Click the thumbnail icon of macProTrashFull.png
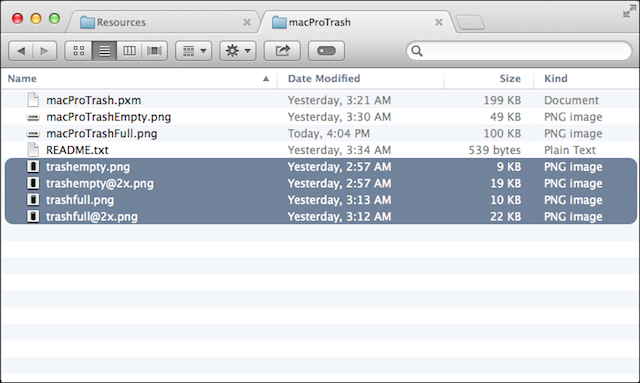The height and width of the screenshot is (383, 640). (x=33, y=134)
